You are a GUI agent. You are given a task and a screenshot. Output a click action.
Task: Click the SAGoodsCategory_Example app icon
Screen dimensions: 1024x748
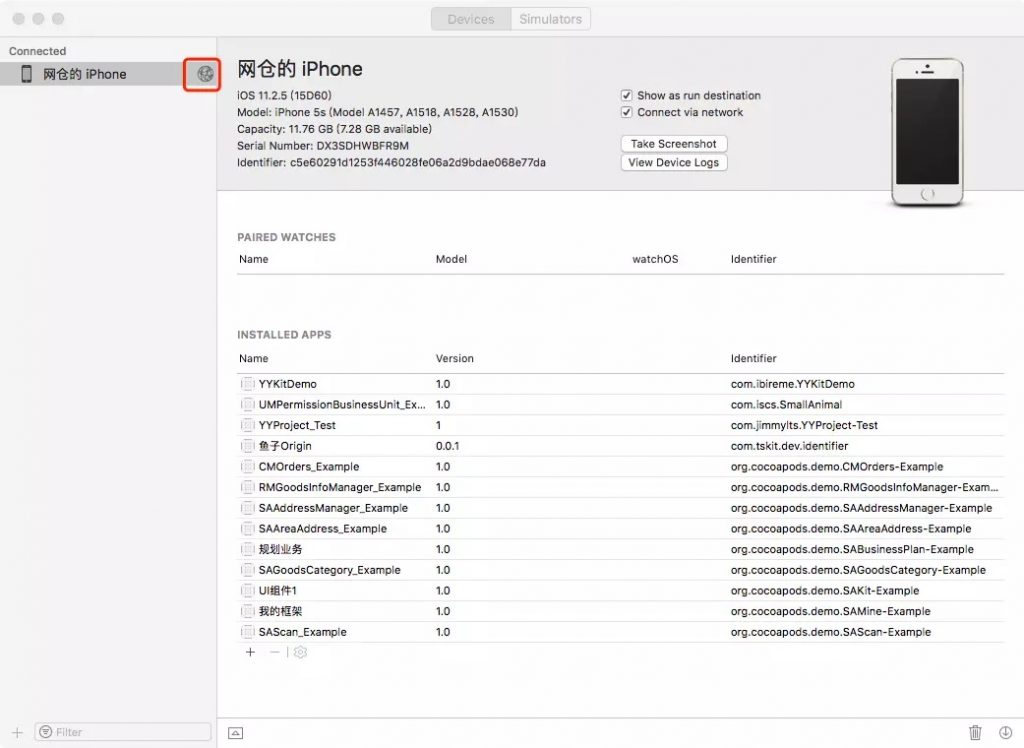[248, 570]
